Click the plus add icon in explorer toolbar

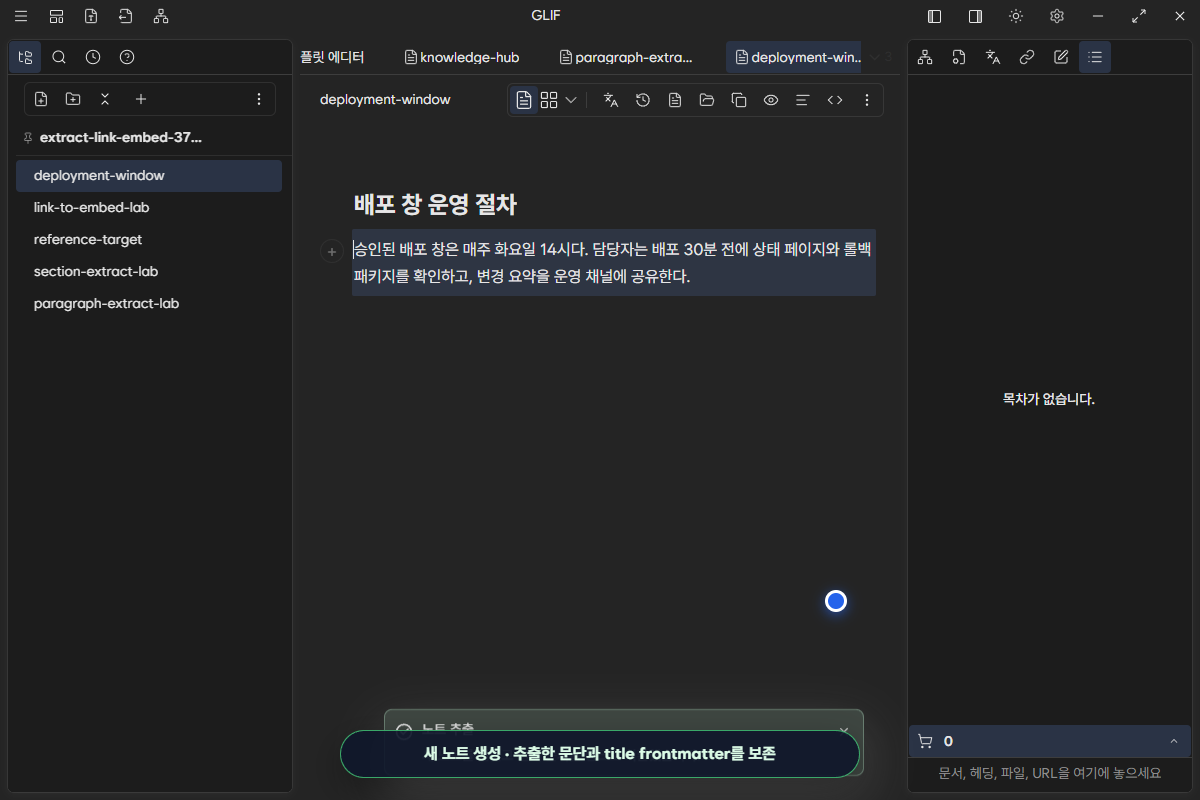pyautogui.click(x=141, y=99)
